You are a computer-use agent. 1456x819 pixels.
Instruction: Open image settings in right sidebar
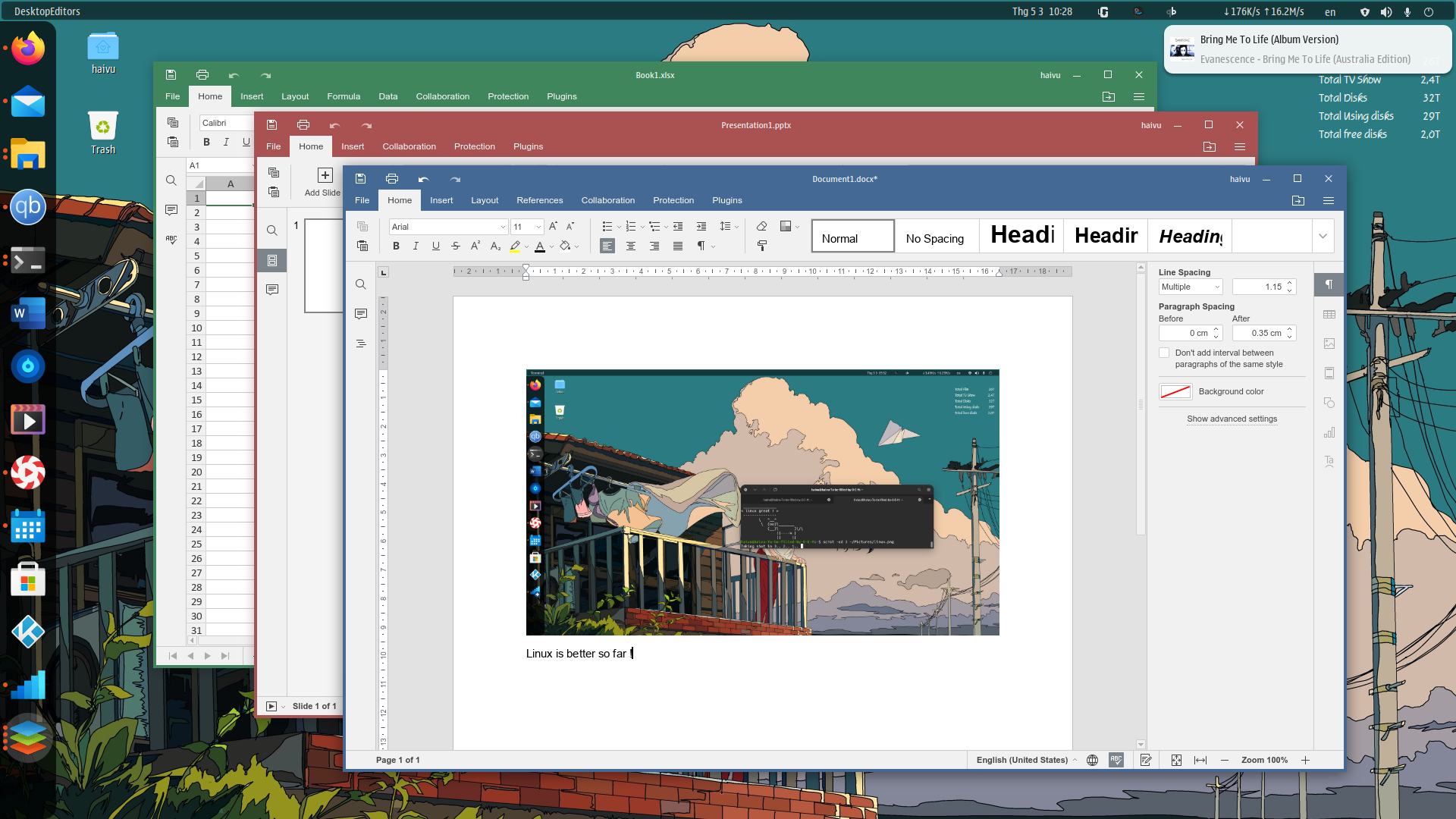click(x=1329, y=344)
